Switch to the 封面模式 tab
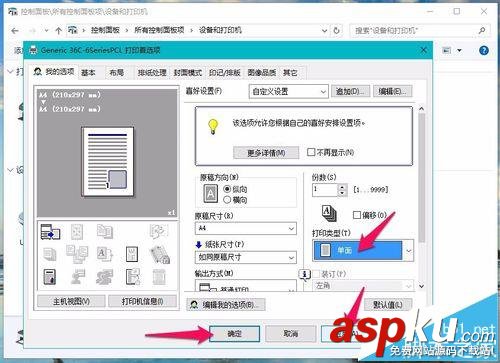 [188, 73]
